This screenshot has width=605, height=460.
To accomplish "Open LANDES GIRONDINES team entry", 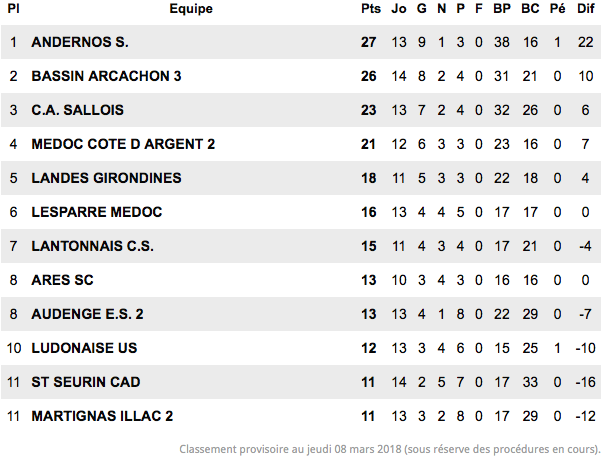I will click(x=106, y=178).
